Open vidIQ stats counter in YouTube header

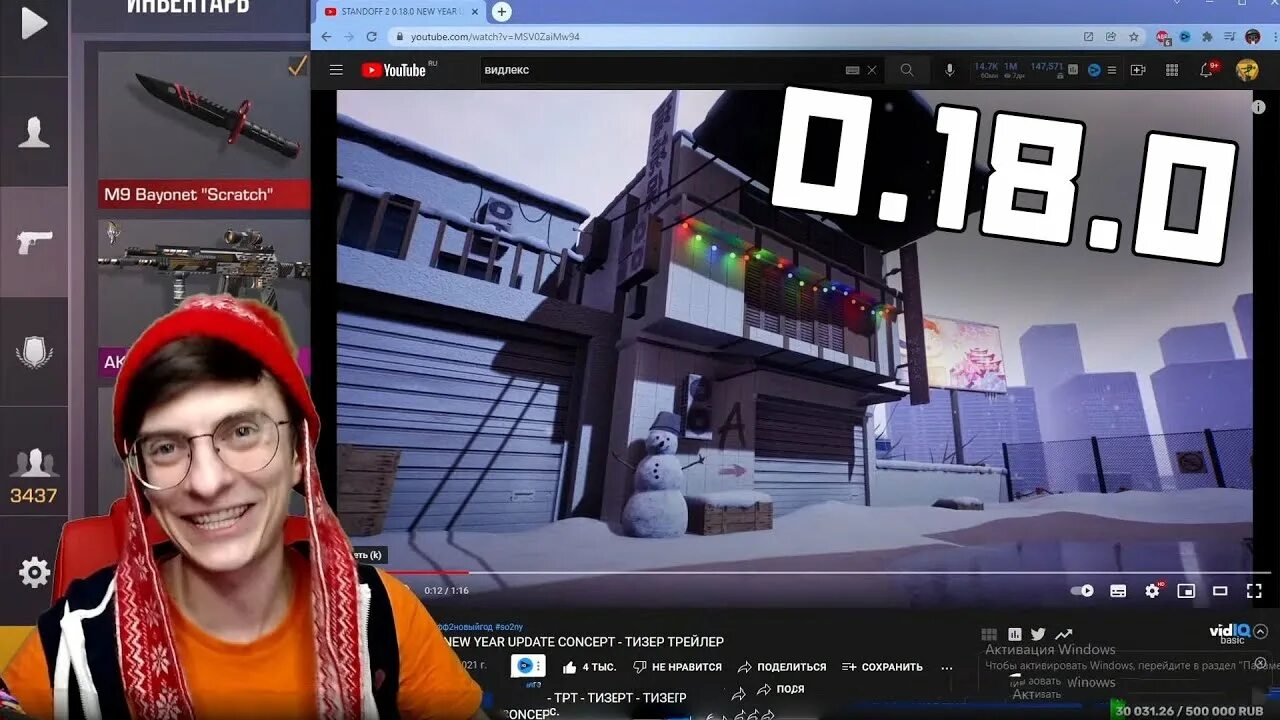(x=1020, y=70)
